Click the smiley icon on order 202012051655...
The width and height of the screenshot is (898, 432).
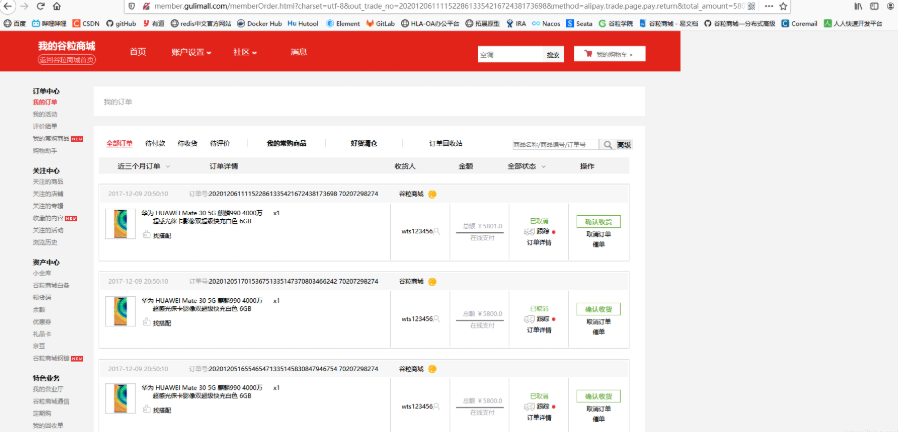pos(432,368)
